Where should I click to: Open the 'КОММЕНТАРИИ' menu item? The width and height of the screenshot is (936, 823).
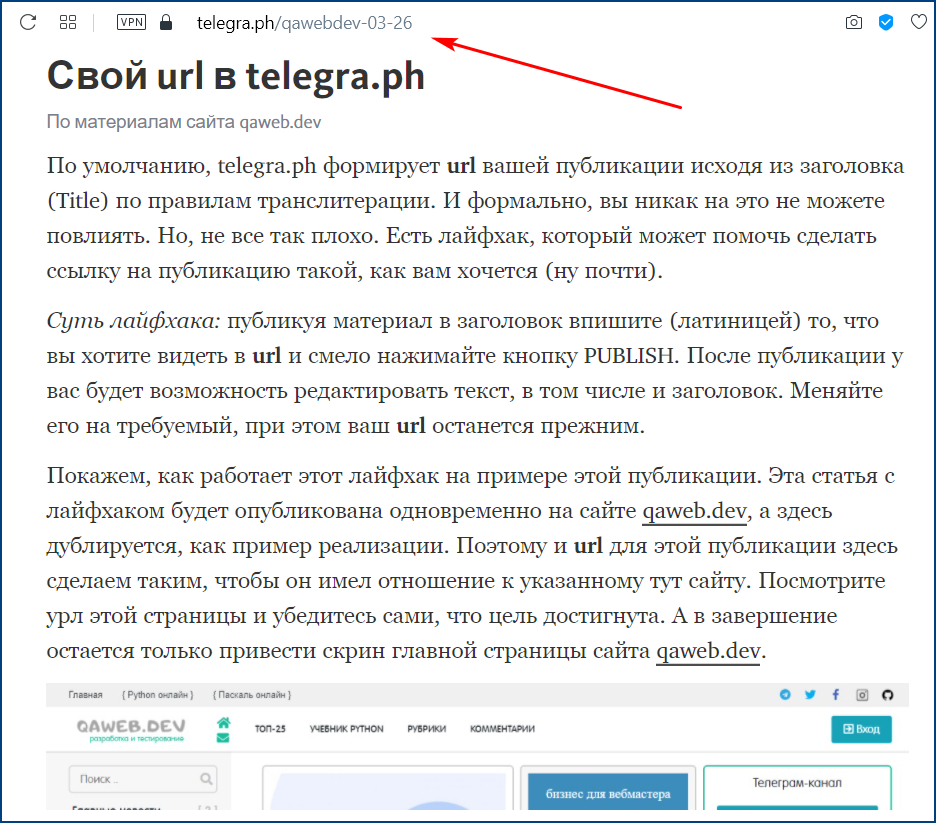pyautogui.click(x=502, y=729)
